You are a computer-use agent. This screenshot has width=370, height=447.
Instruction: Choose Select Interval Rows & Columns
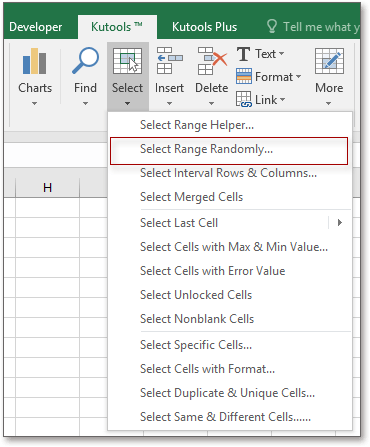pyautogui.click(x=230, y=173)
